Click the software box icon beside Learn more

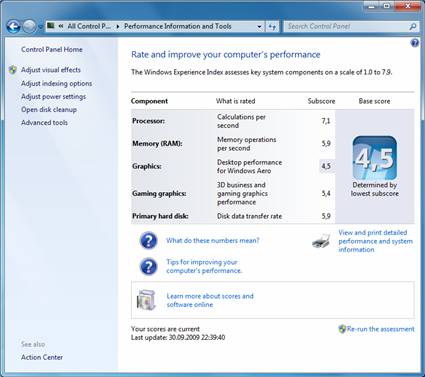pyautogui.click(x=146, y=300)
